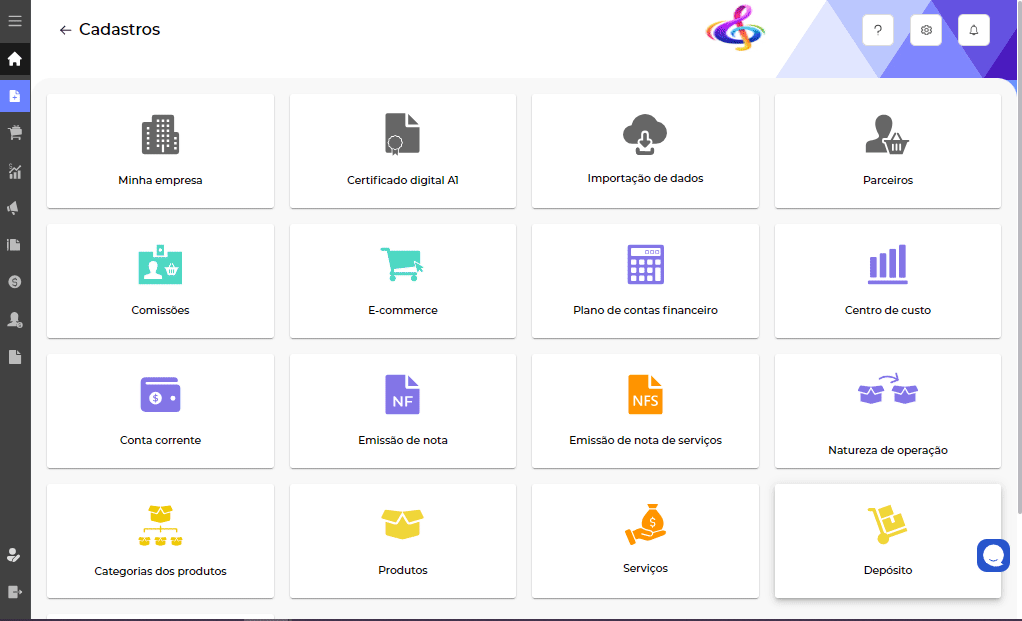The width and height of the screenshot is (1022, 621).
Task: Open the Parceiros card
Action: click(887, 151)
